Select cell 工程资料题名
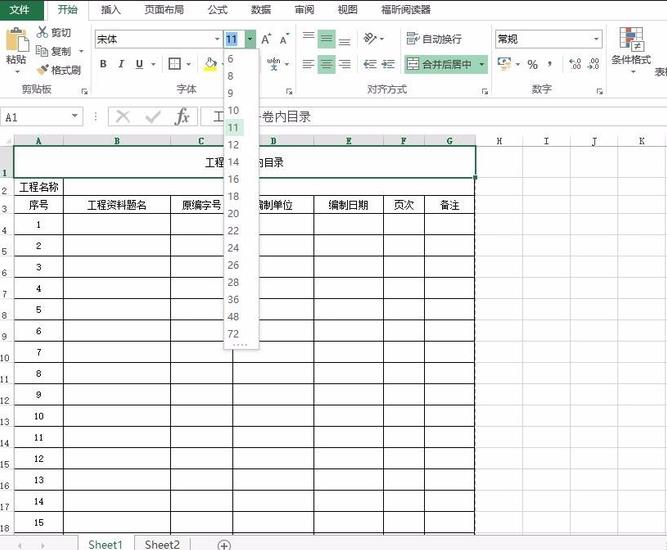The height and width of the screenshot is (550, 667). [117, 205]
